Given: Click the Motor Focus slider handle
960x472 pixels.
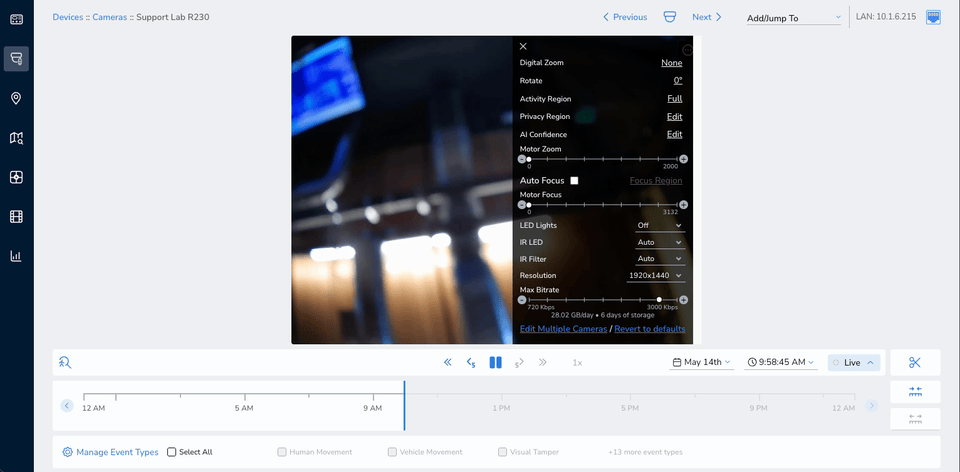Looking at the screenshot, I should pyautogui.click(x=529, y=205).
